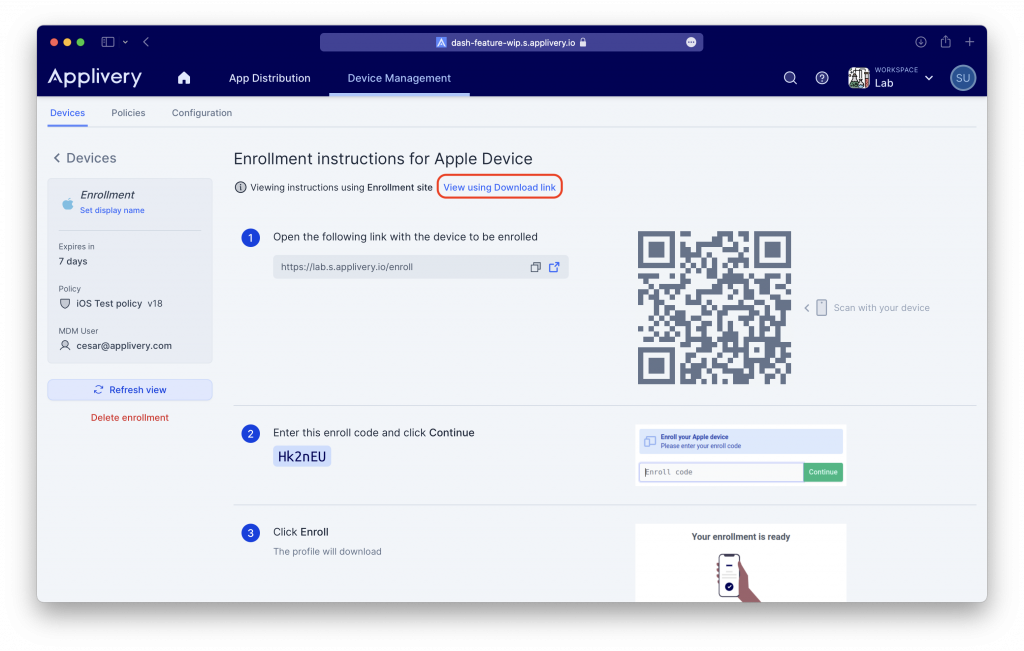Click the enroll code Hk2nEU

[x=302, y=456]
